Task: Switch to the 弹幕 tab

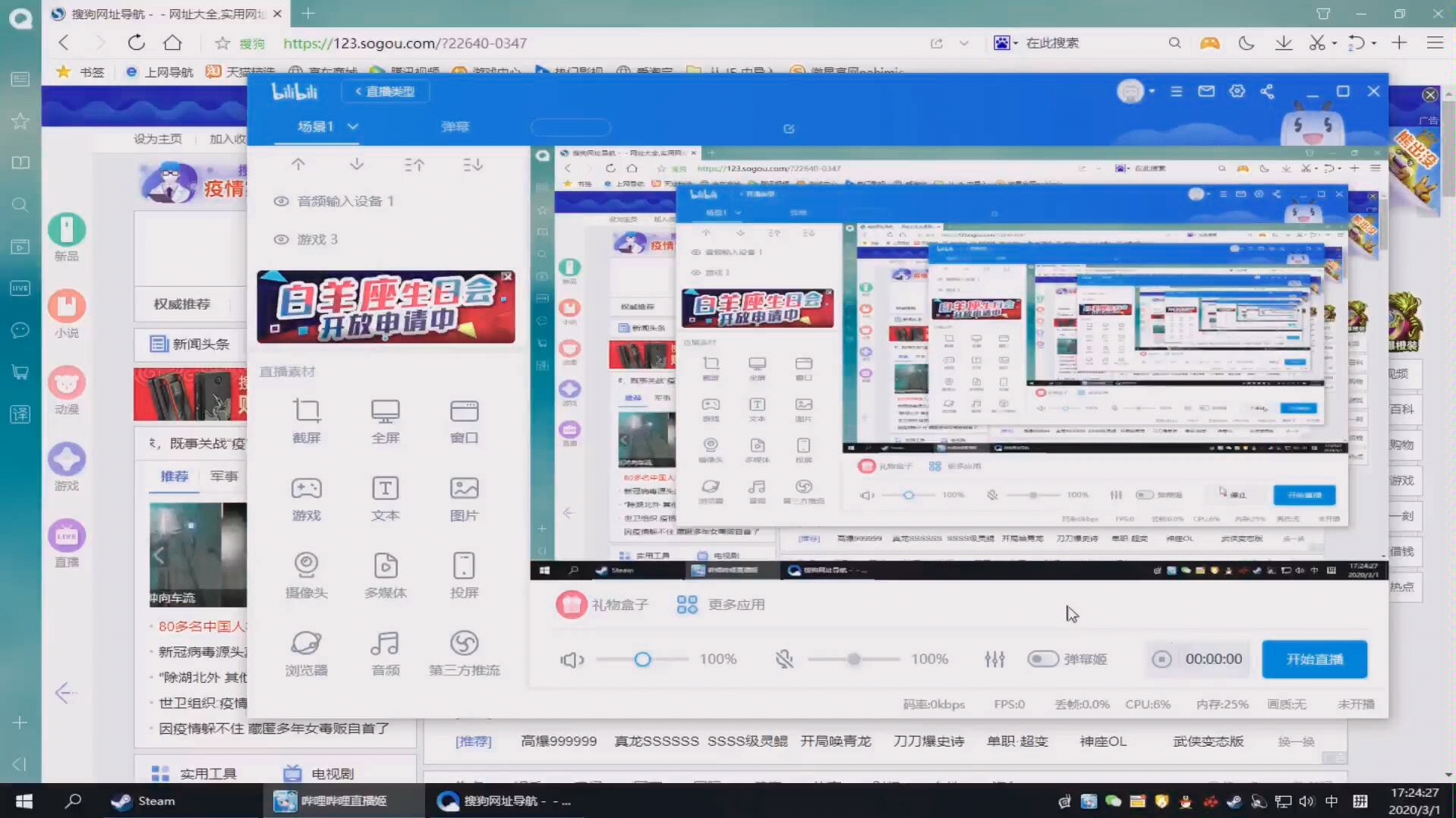Action: pos(454,127)
